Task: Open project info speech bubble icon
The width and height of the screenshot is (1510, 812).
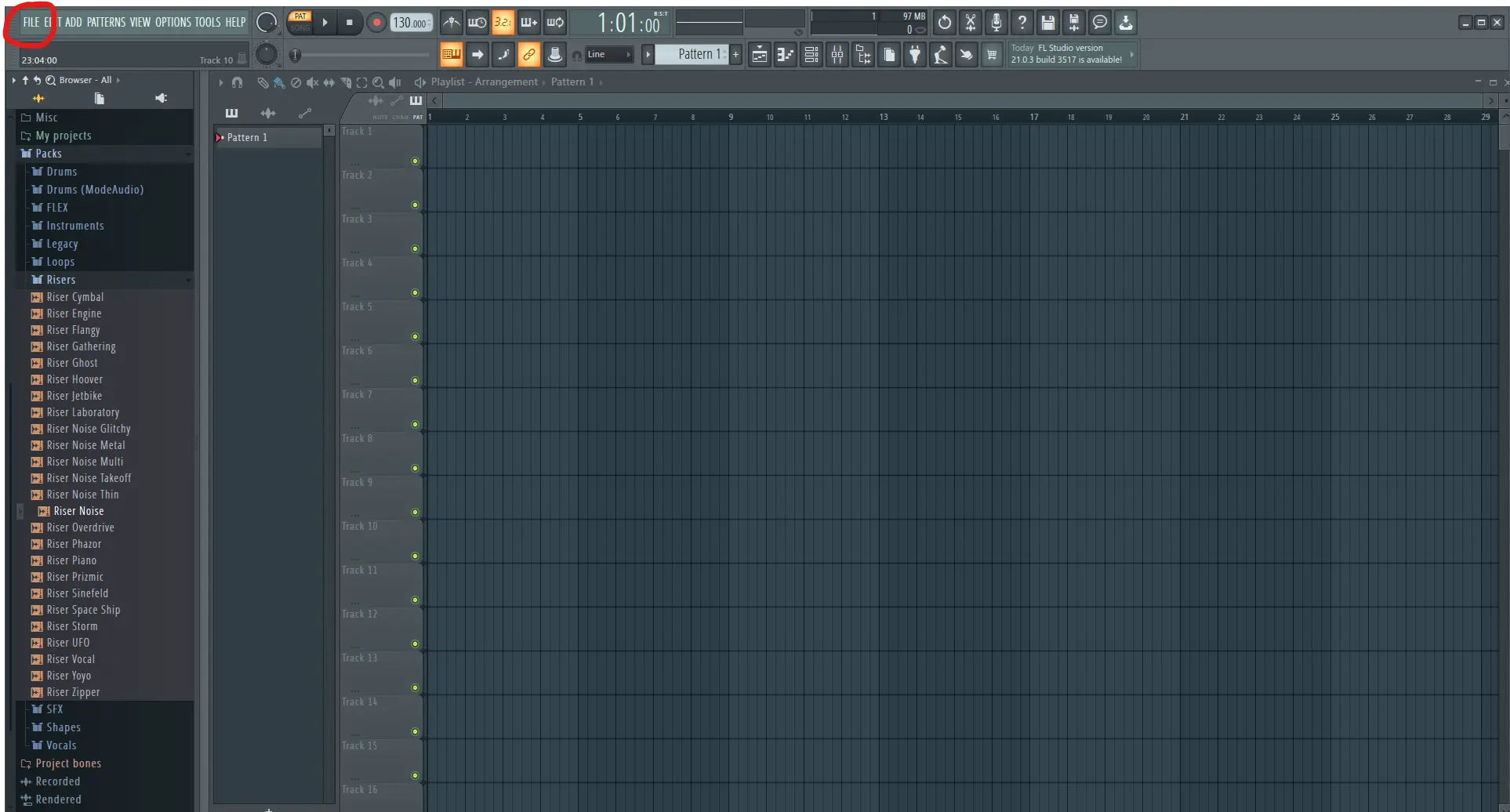Action: (x=1100, y=23)
